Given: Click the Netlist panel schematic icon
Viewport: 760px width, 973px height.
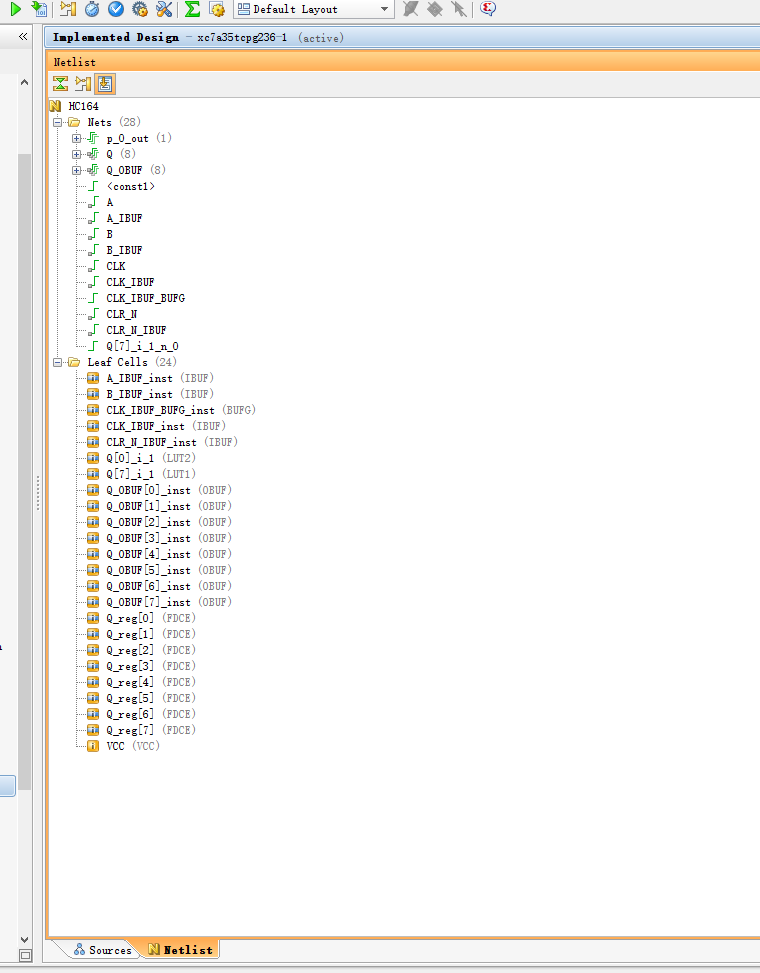Looking at the screenshot, I should pyautogui.click(x=83, y=84).
